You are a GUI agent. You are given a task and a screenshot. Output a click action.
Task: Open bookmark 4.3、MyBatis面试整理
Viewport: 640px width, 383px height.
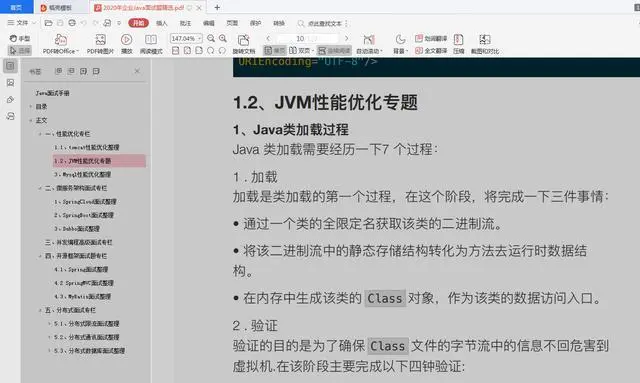(82, 297)
